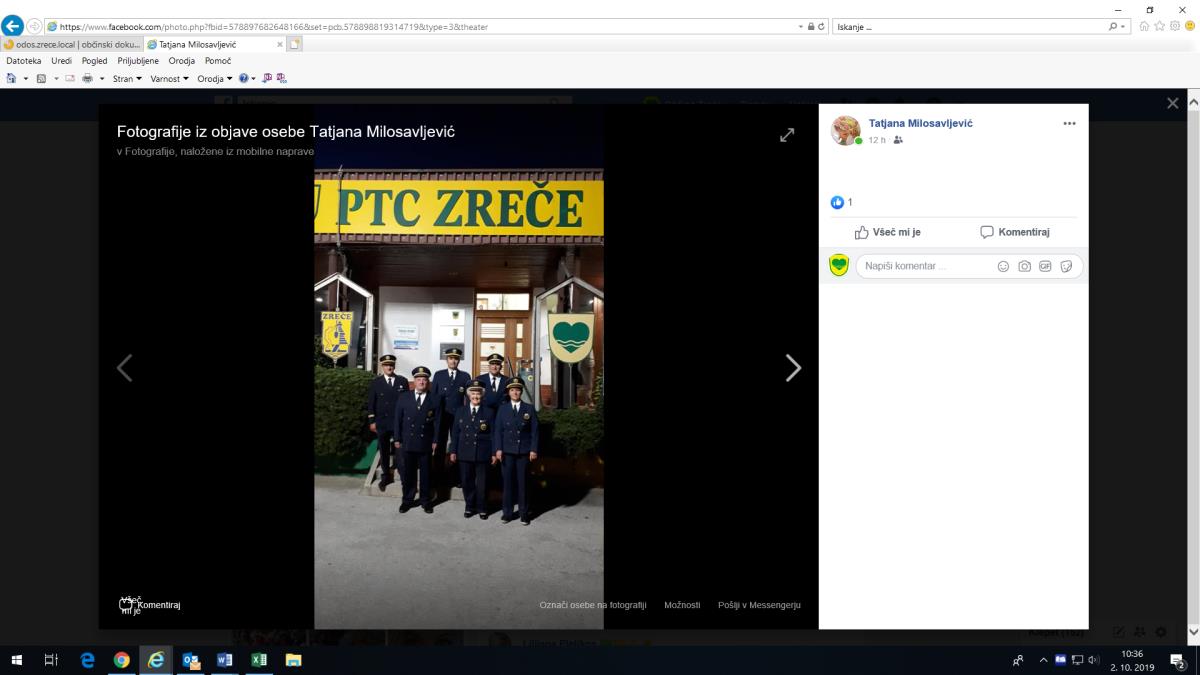
Task: Click the search magnifier icon
Action: 1113,26
